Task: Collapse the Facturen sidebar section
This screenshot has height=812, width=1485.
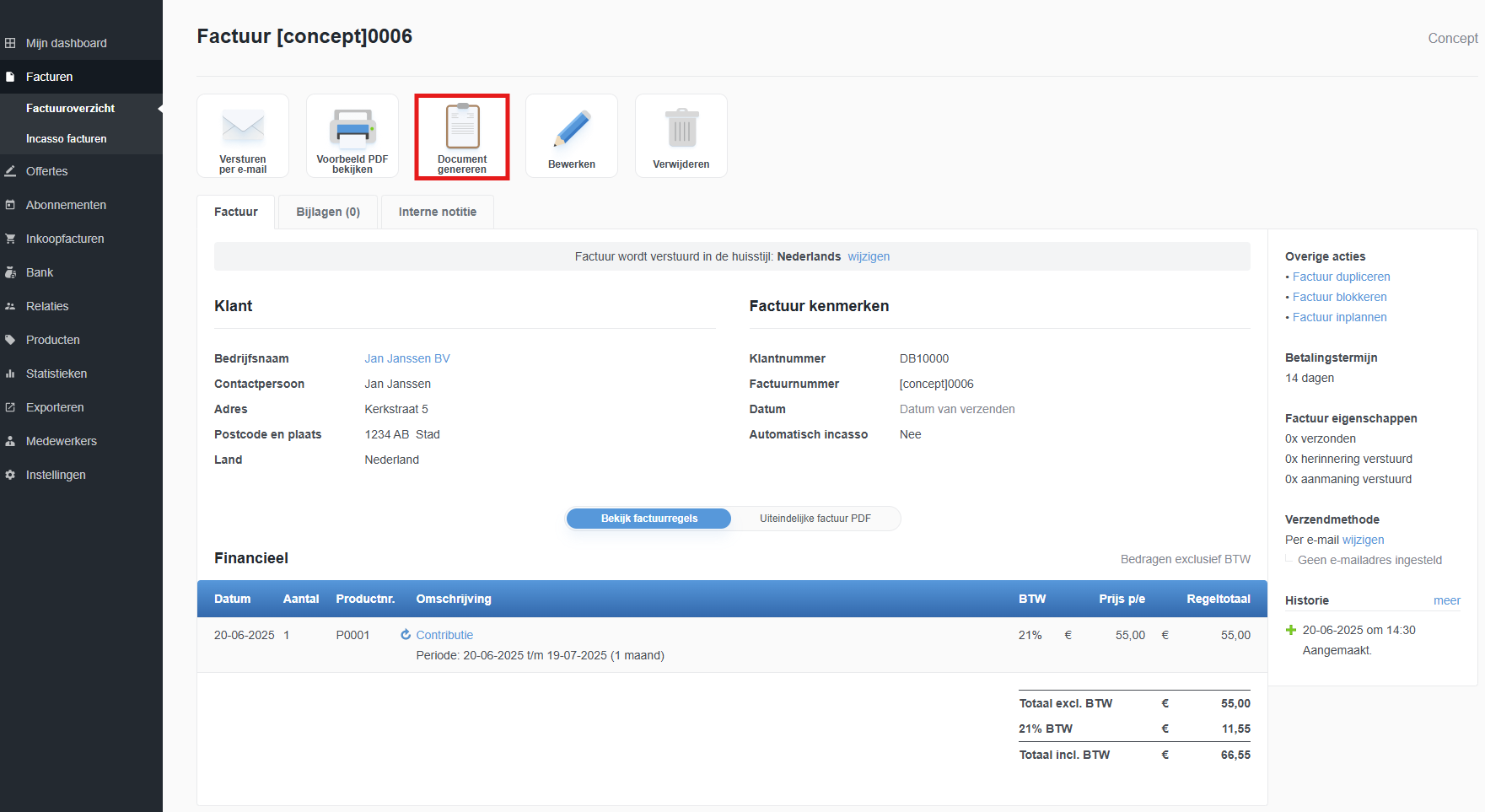Action: (49, 77)
